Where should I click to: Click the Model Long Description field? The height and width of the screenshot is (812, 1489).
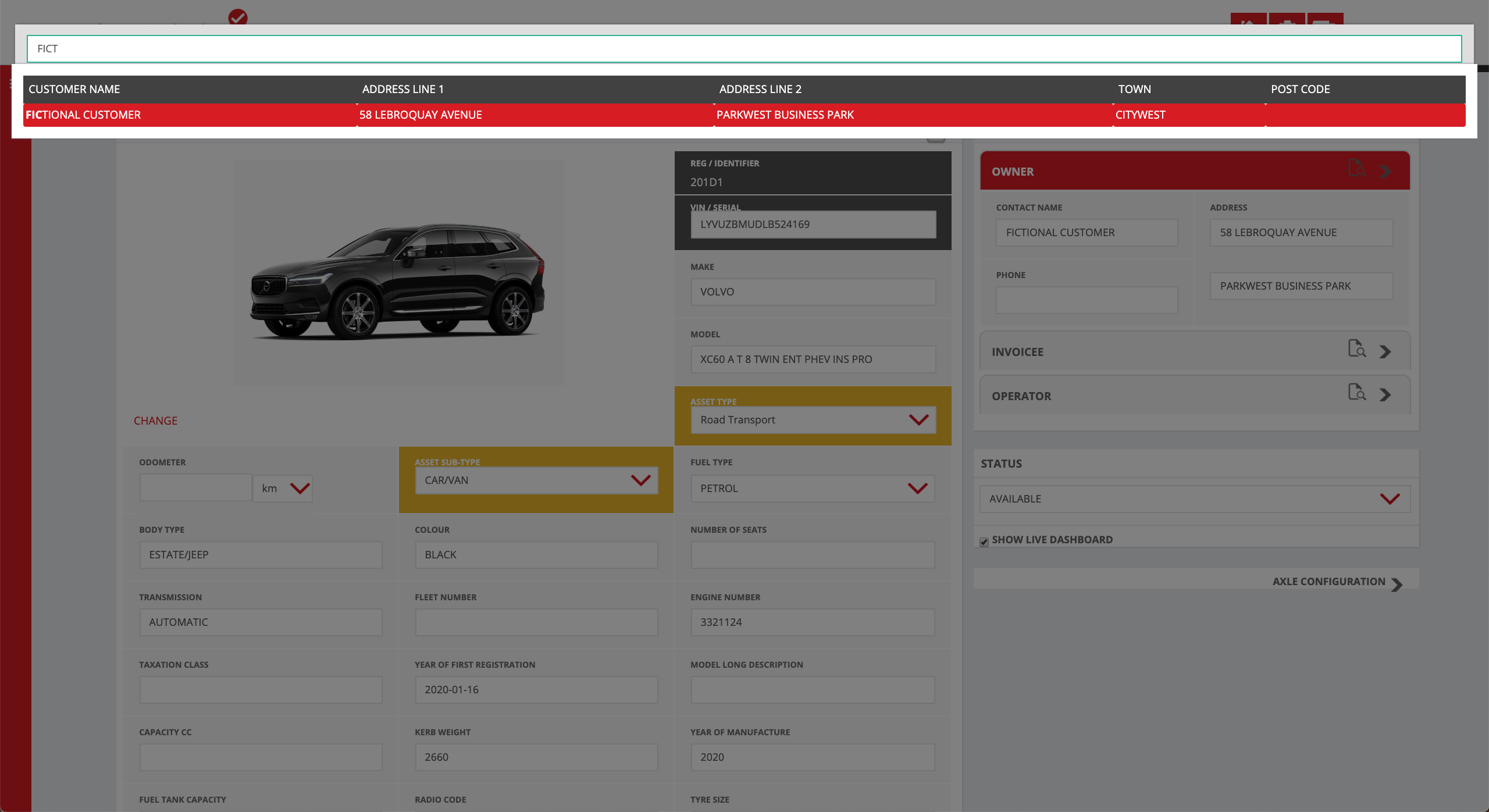point(813,690)
